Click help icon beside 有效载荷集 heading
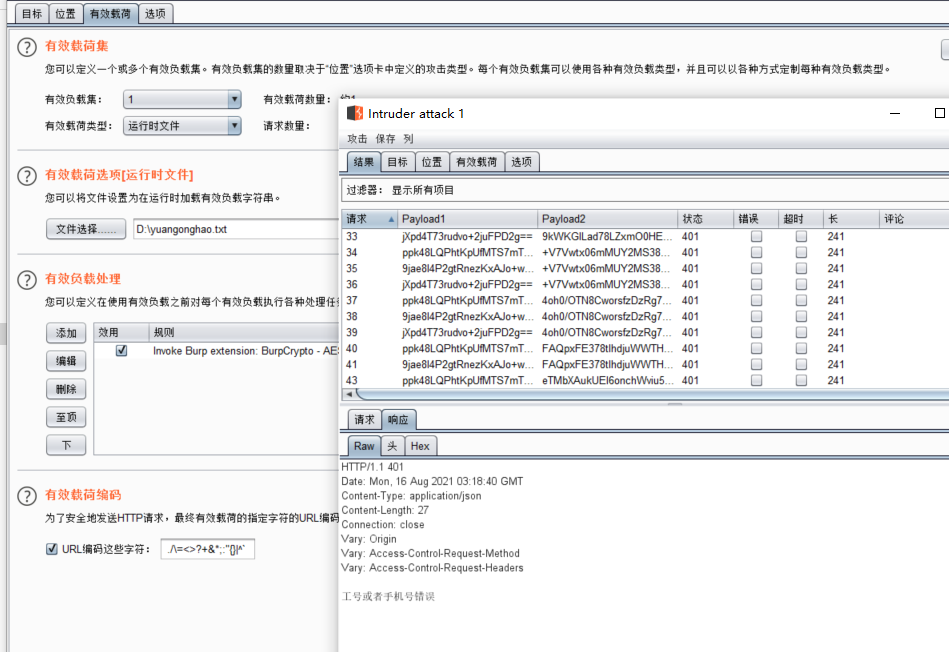 (27, 47)
